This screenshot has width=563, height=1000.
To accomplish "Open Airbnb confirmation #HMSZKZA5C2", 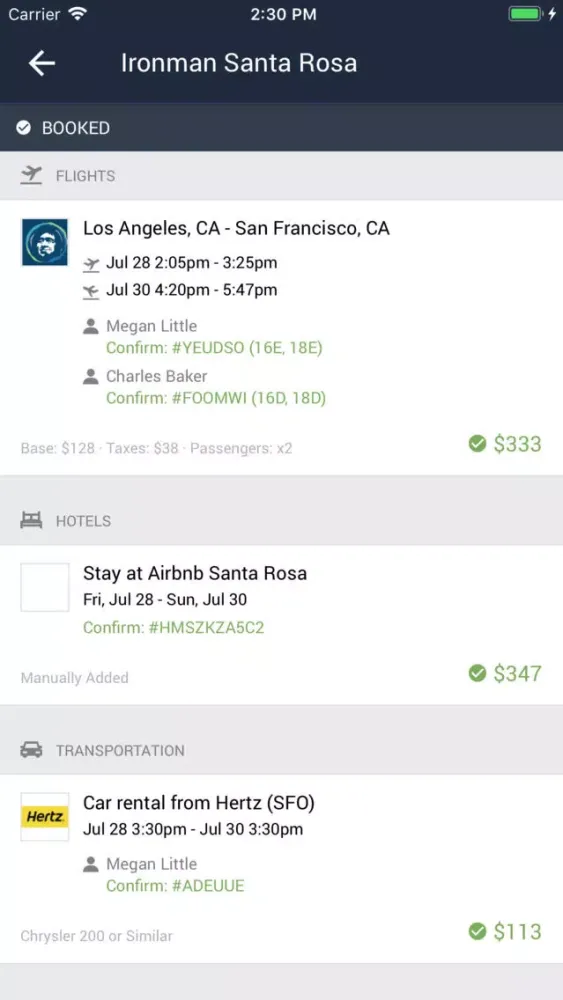I will point(173,628).
